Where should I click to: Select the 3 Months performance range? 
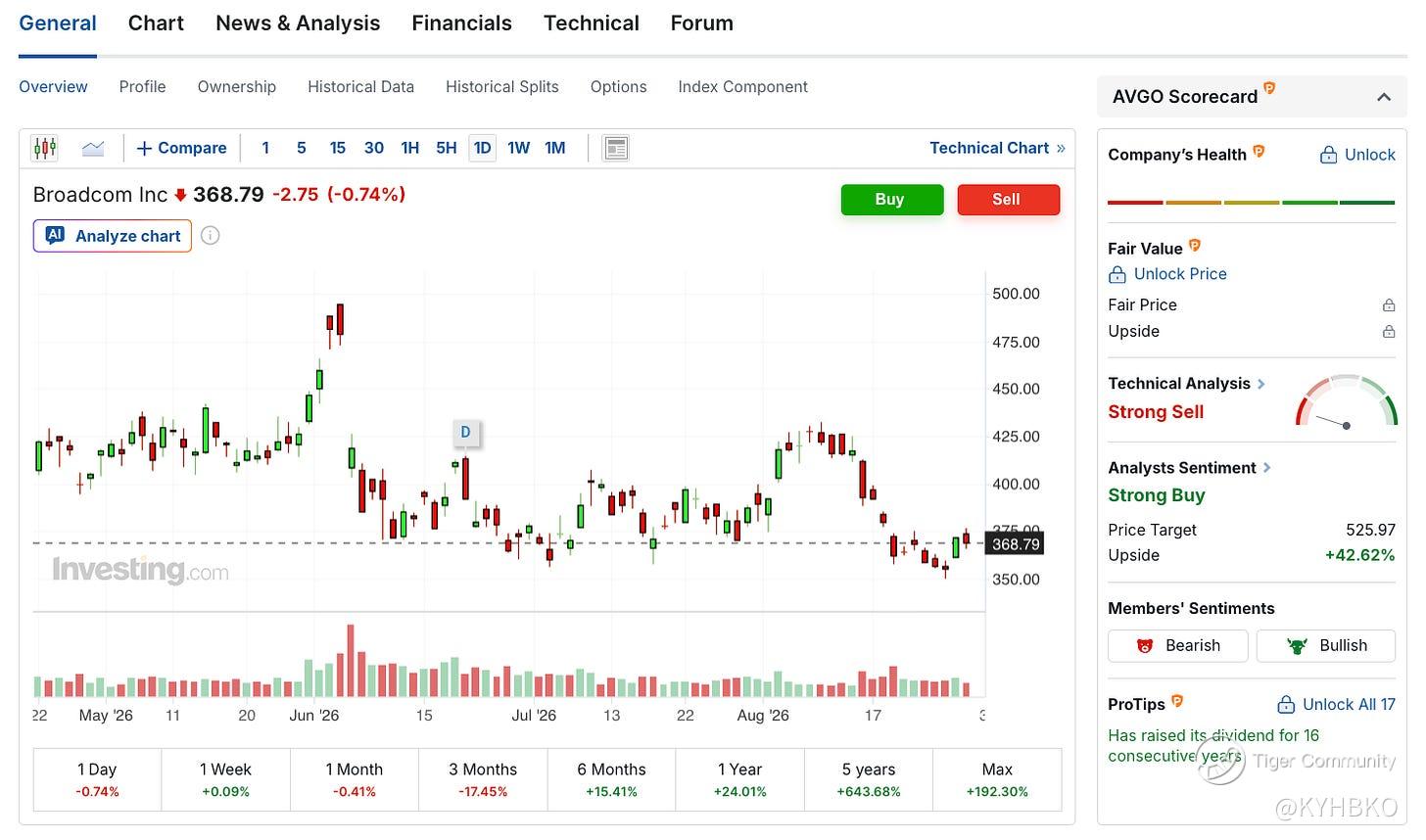[x=483, y=780]
